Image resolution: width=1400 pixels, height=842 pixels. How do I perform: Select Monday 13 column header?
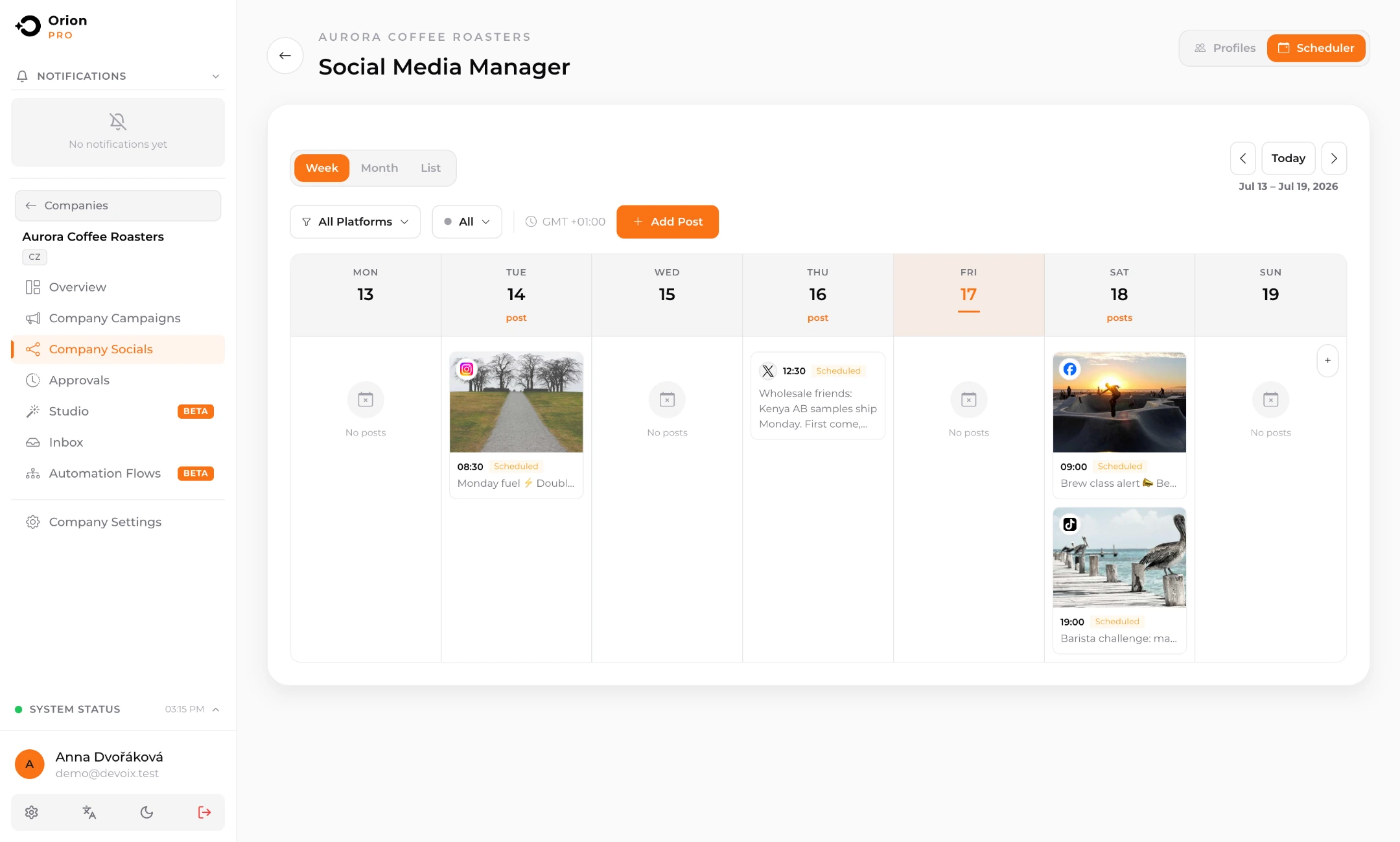point(366,295)
